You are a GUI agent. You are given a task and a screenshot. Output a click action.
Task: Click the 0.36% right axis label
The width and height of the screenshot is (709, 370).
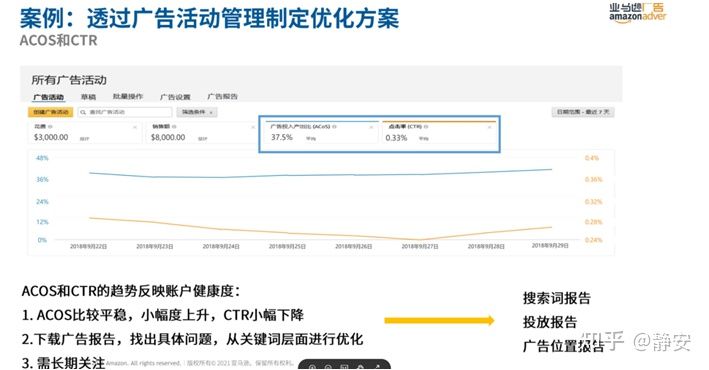point(594,180)
